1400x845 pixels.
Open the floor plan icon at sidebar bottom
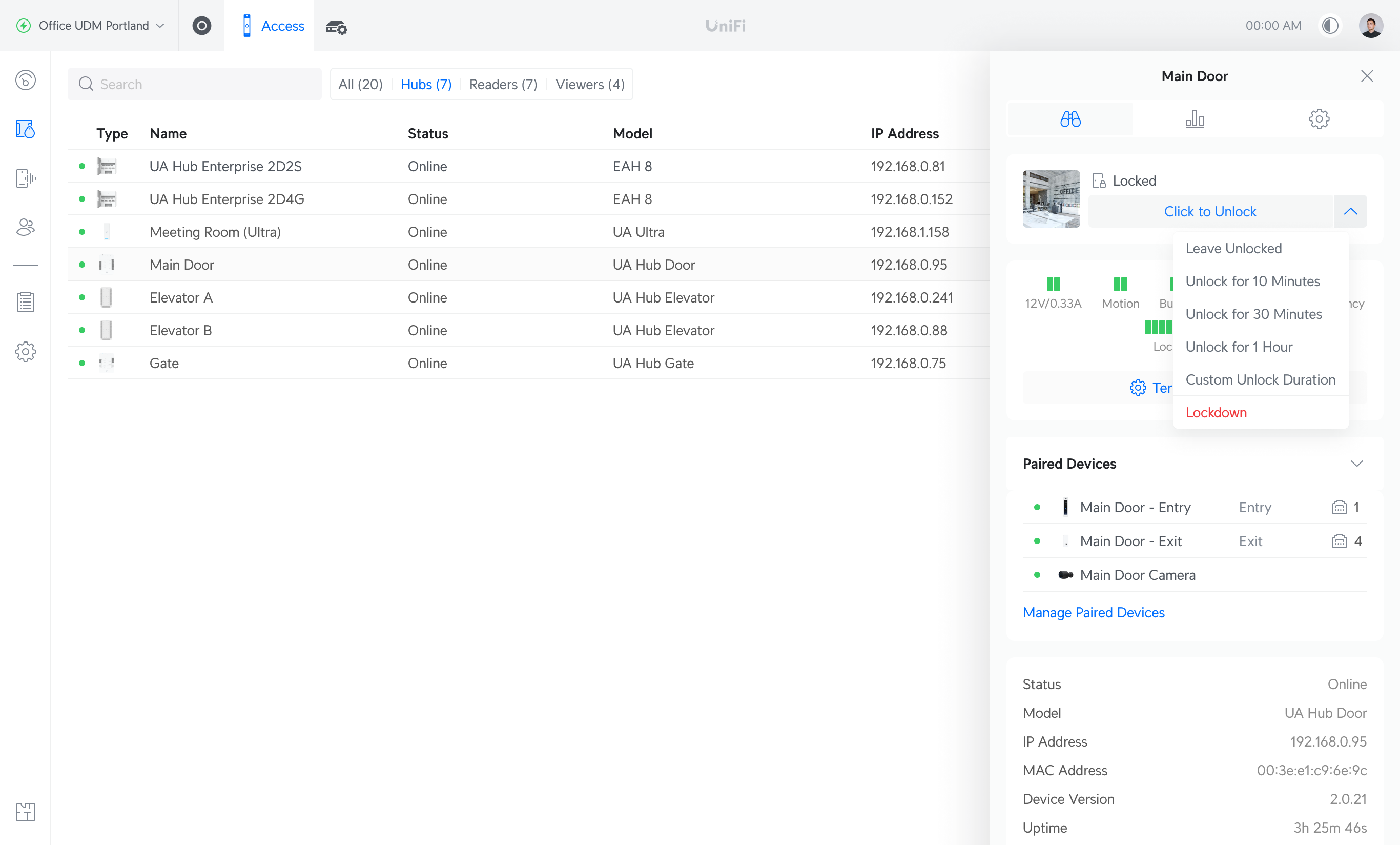26,812
